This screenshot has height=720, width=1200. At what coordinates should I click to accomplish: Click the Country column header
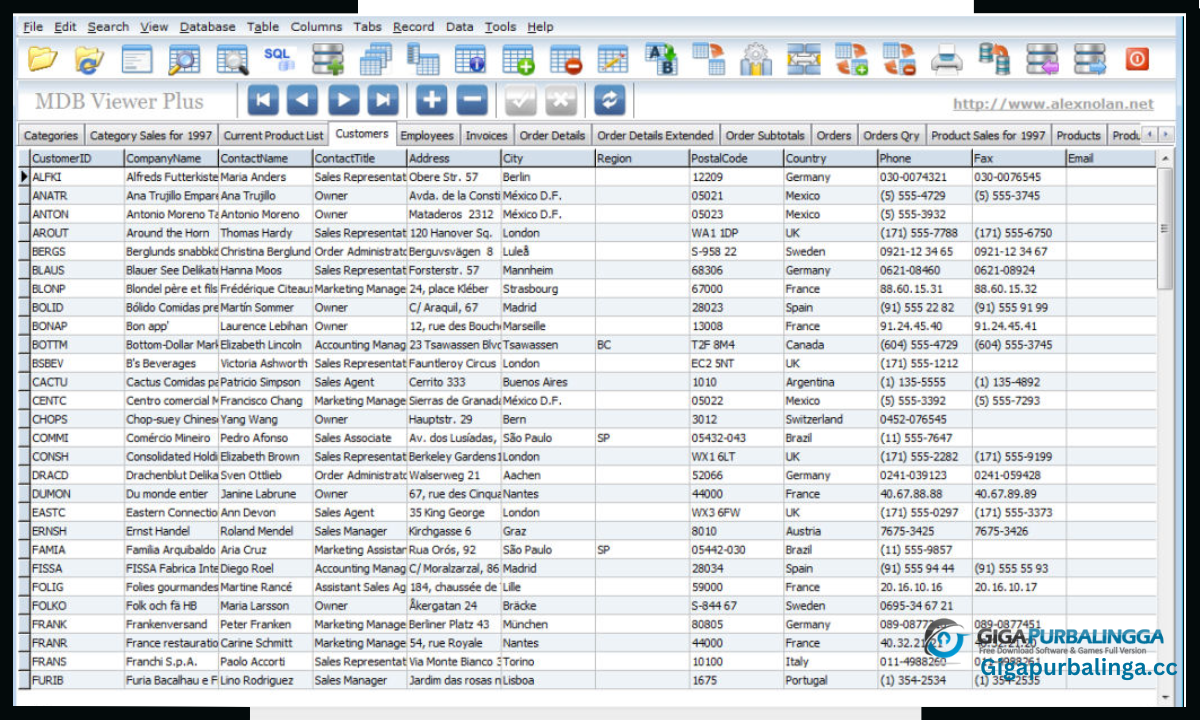tap(829, 158)
